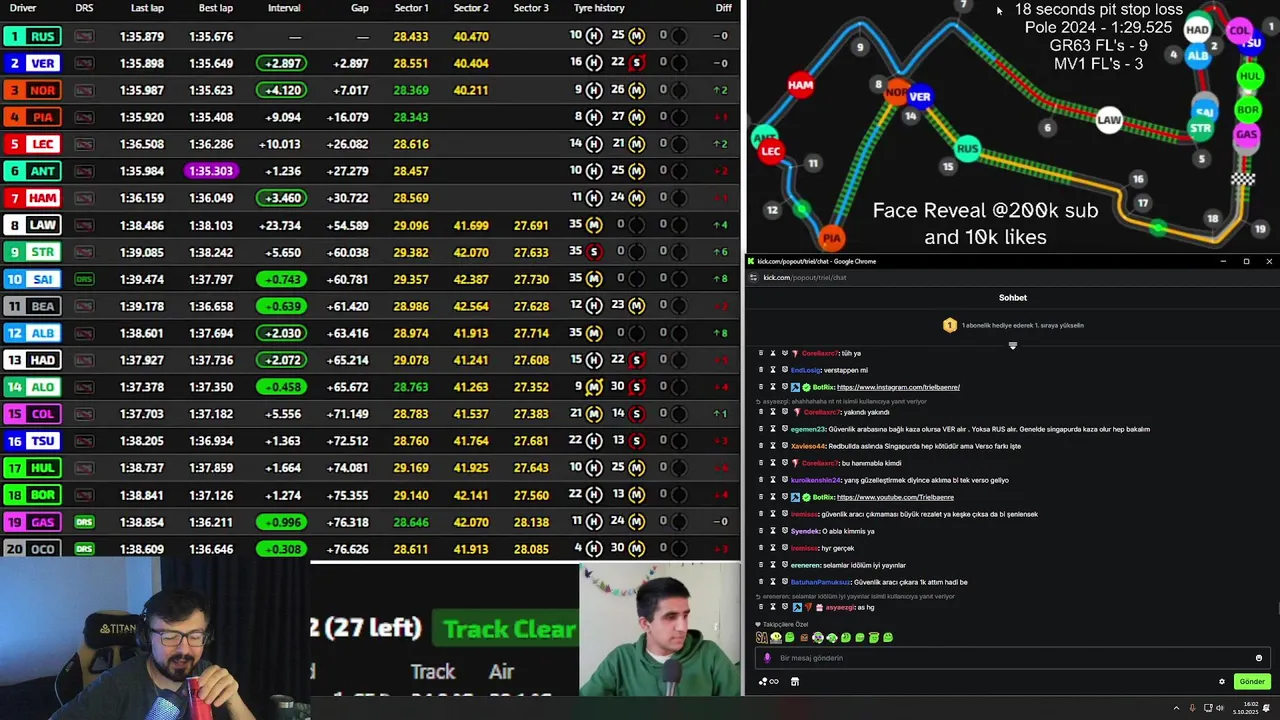Click the DRS indicator for SAI
Viewport: 1280px width, 720px height.
tap(84, 279)
